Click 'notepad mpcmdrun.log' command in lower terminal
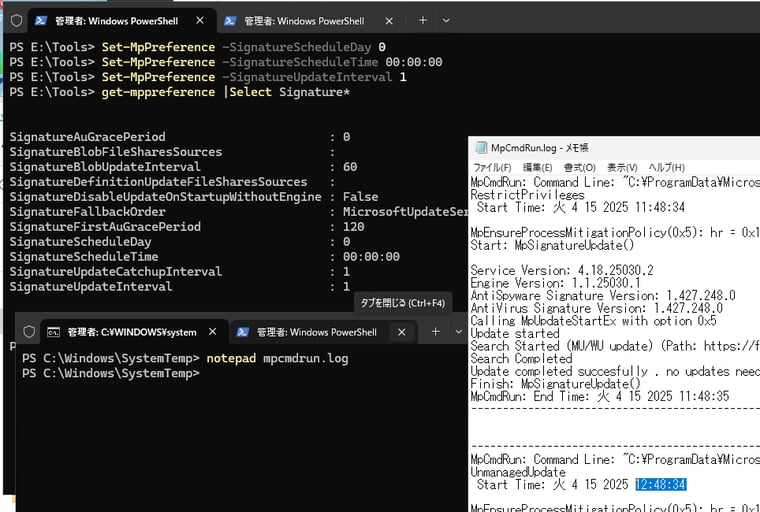Image resolution: width=760 pixels, height=512 pixels. (277, 358)
